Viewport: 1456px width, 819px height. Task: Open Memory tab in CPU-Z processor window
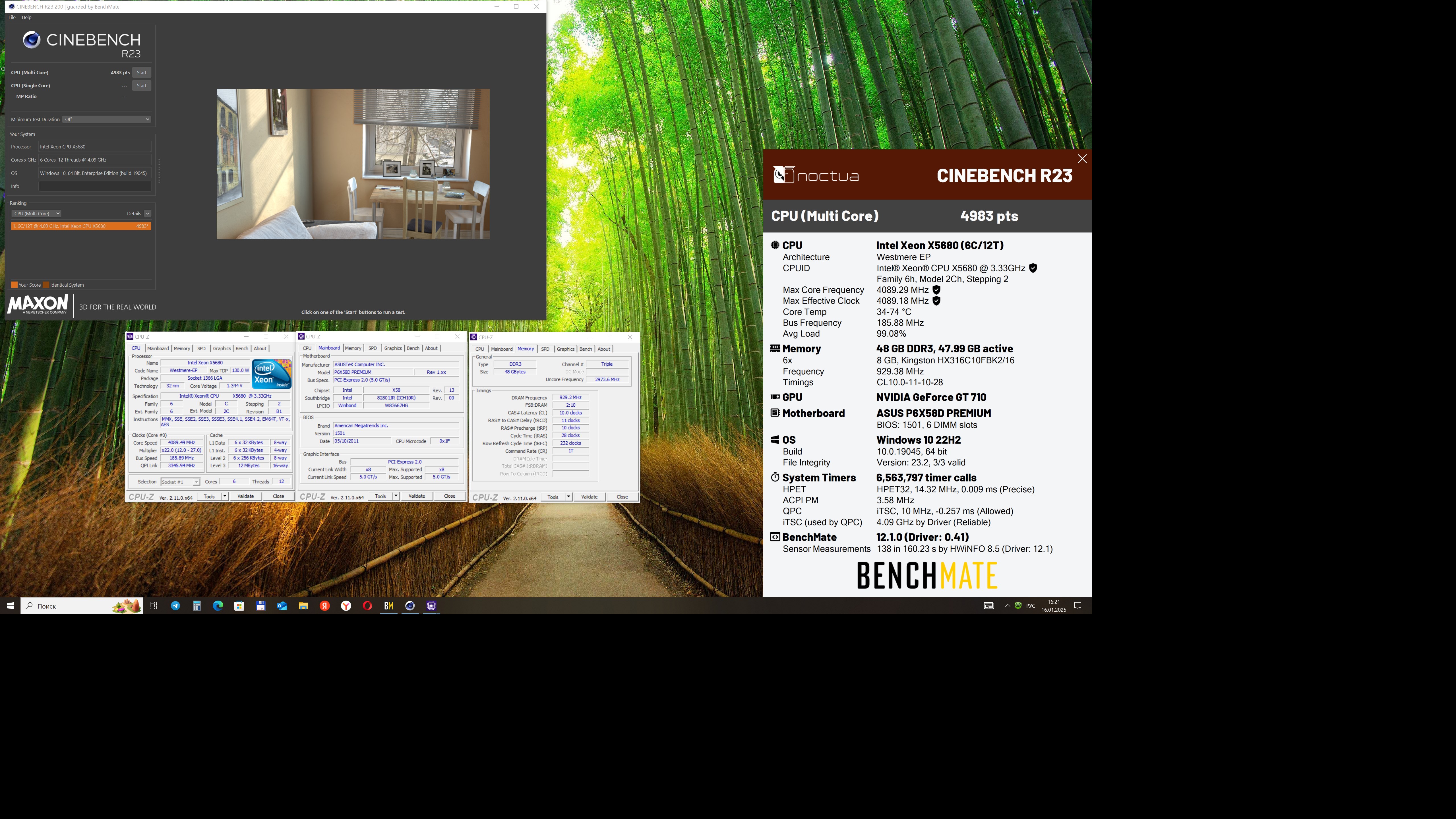tap(182, 349)
